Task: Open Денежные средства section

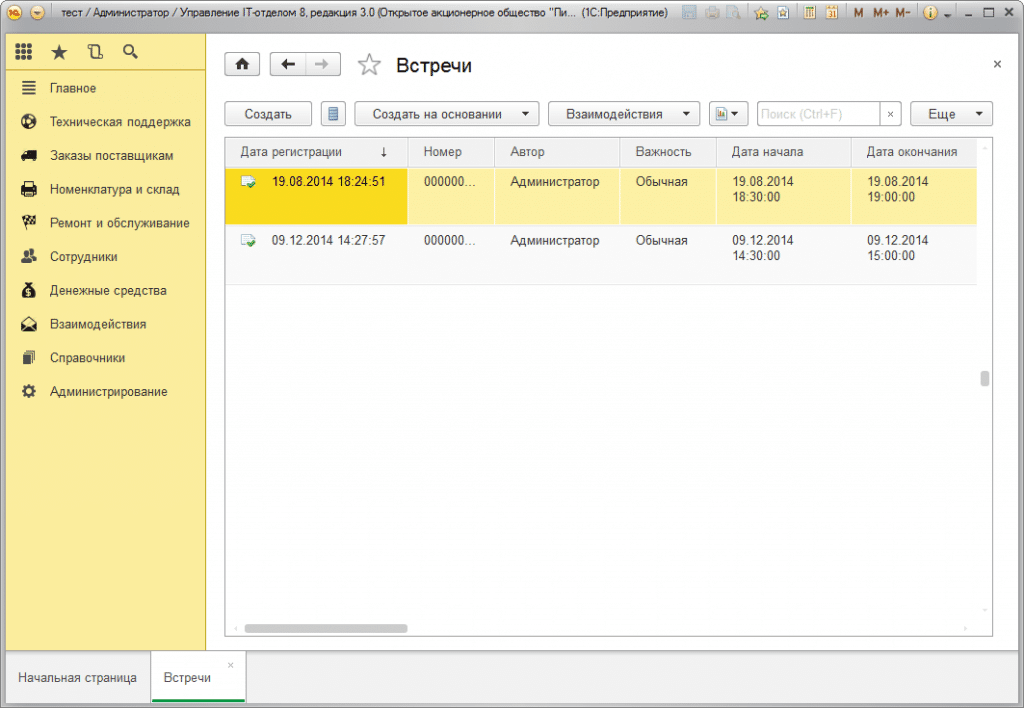Action: coord(108,291)
